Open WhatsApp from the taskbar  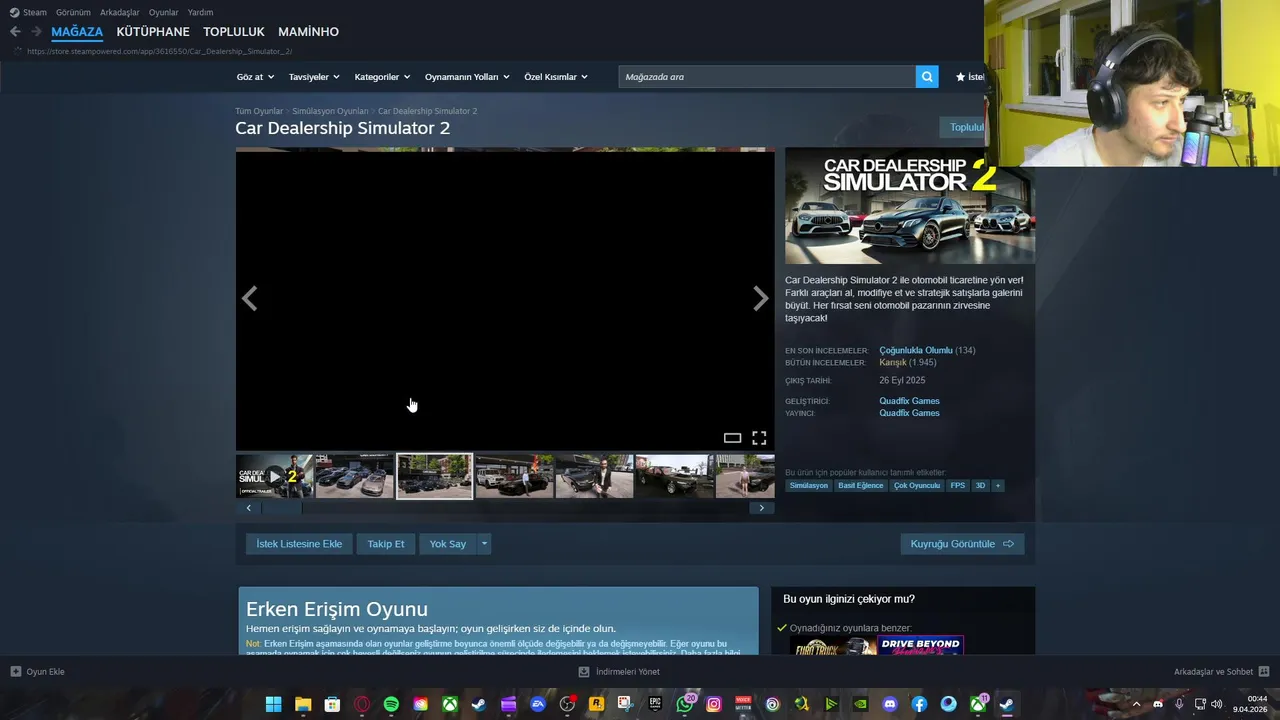tap(685, 704)
